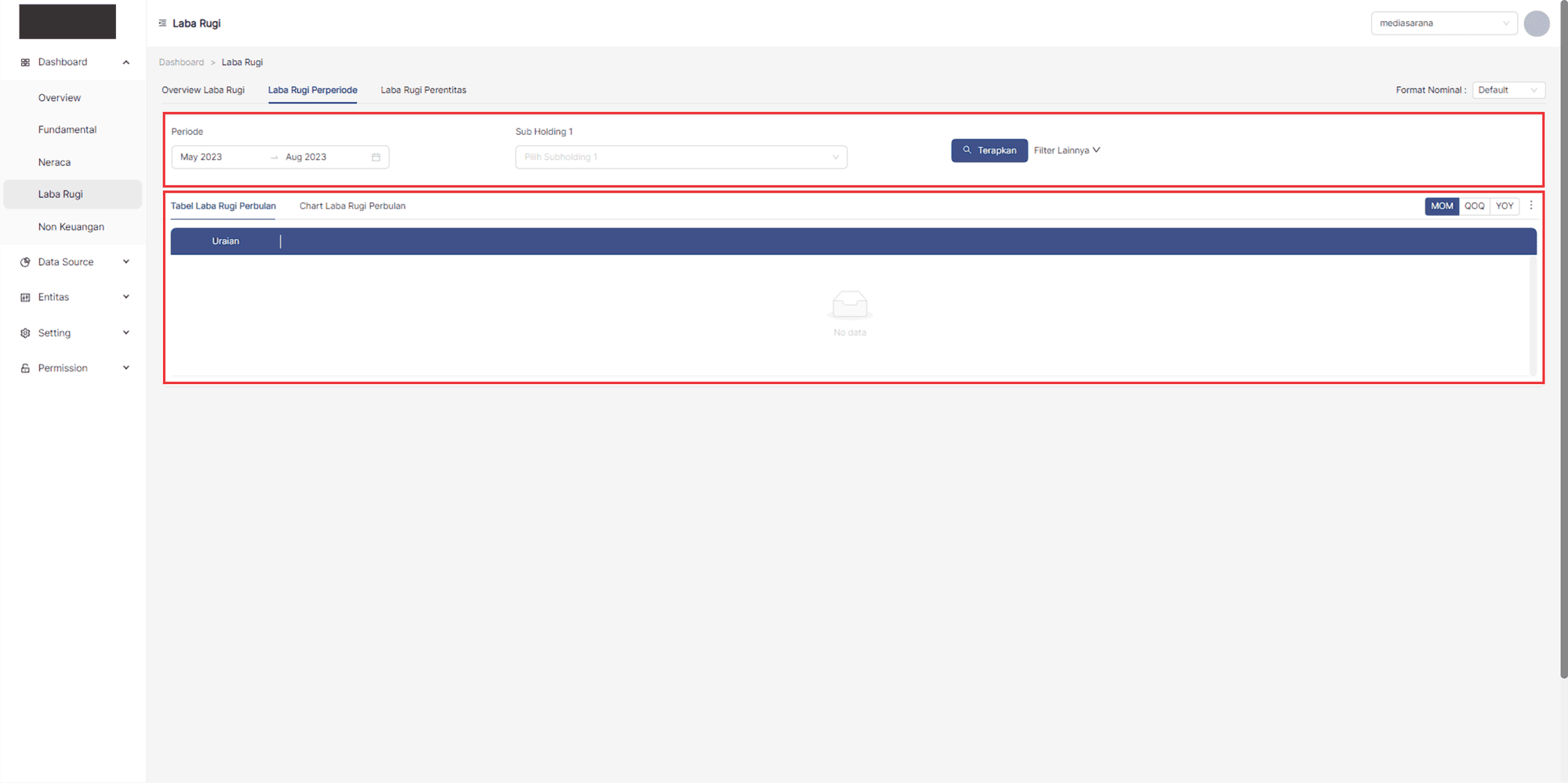
Task: Open the Sub Holding 1 dropdown
Action: [x=681, y=158]
